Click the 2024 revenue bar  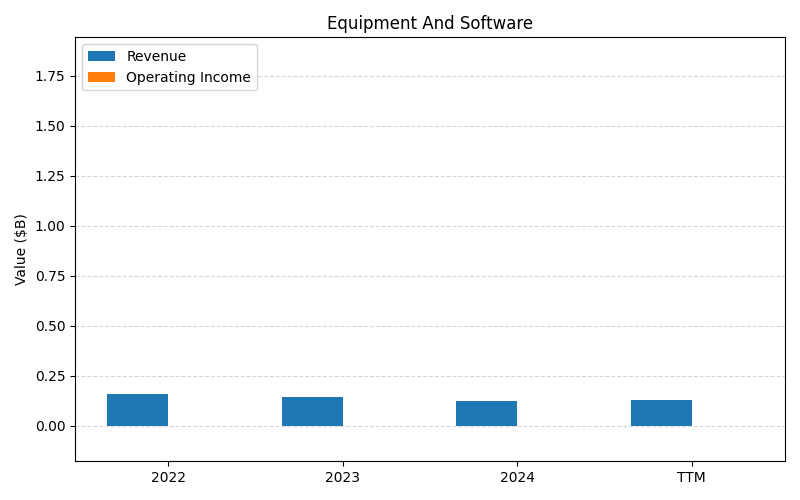tap(486, 414)
